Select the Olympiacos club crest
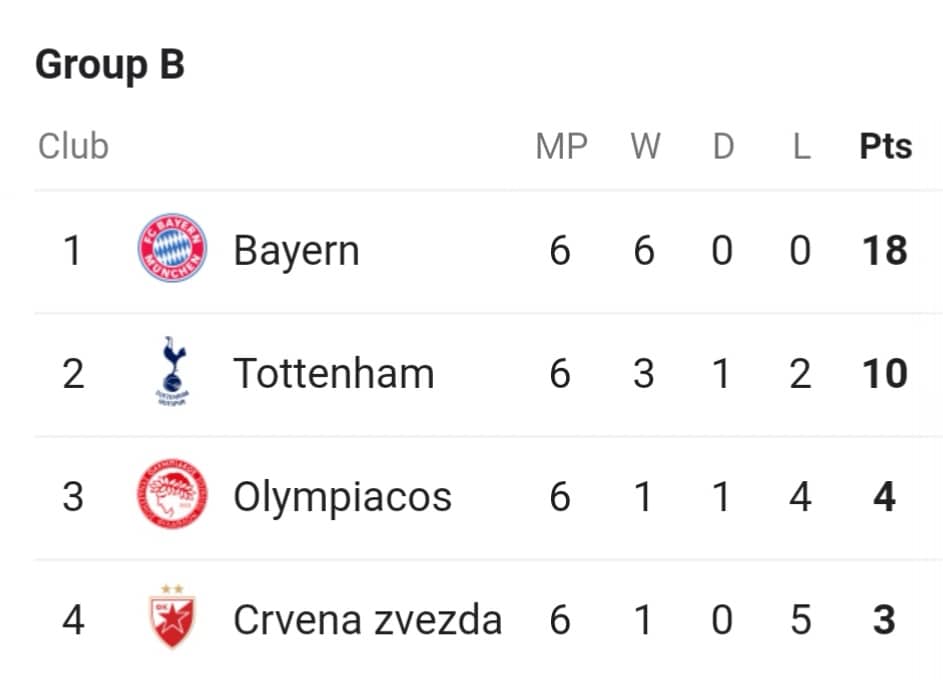Screen dimensions: 943x687 pos(172,494)
